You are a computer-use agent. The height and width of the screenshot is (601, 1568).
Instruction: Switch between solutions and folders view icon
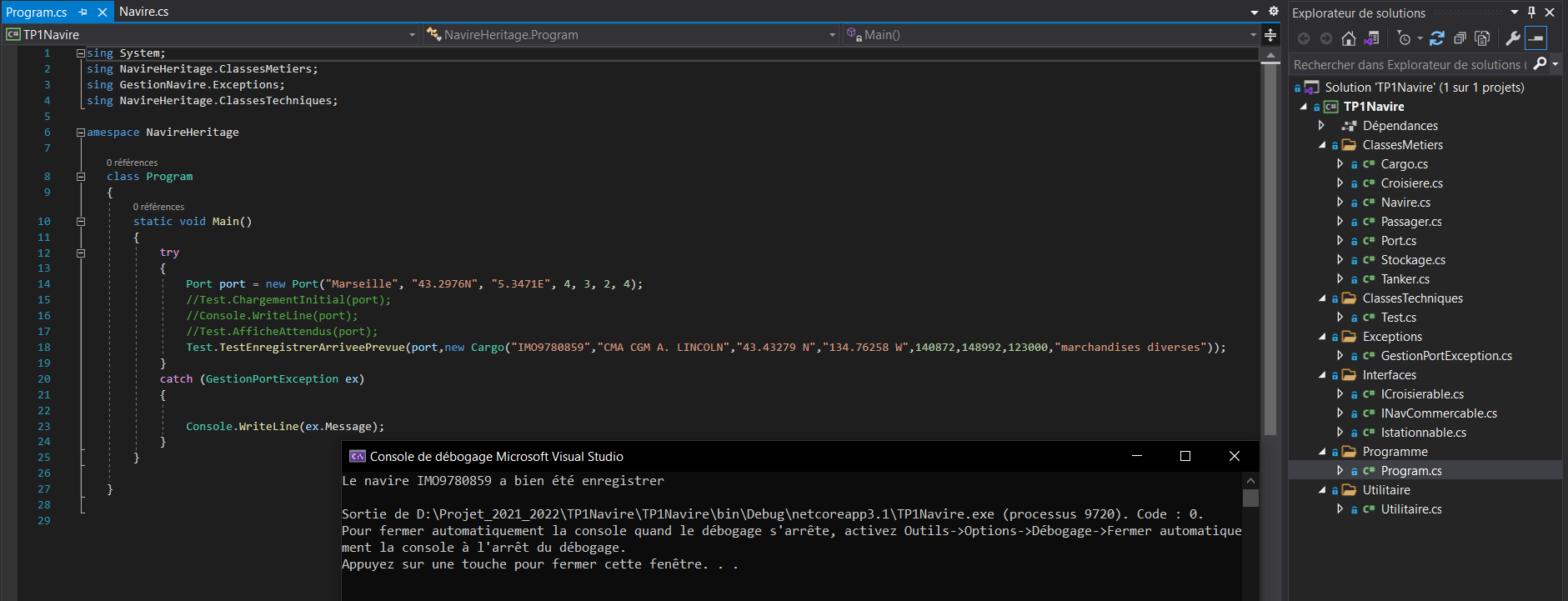[1371, 38]
